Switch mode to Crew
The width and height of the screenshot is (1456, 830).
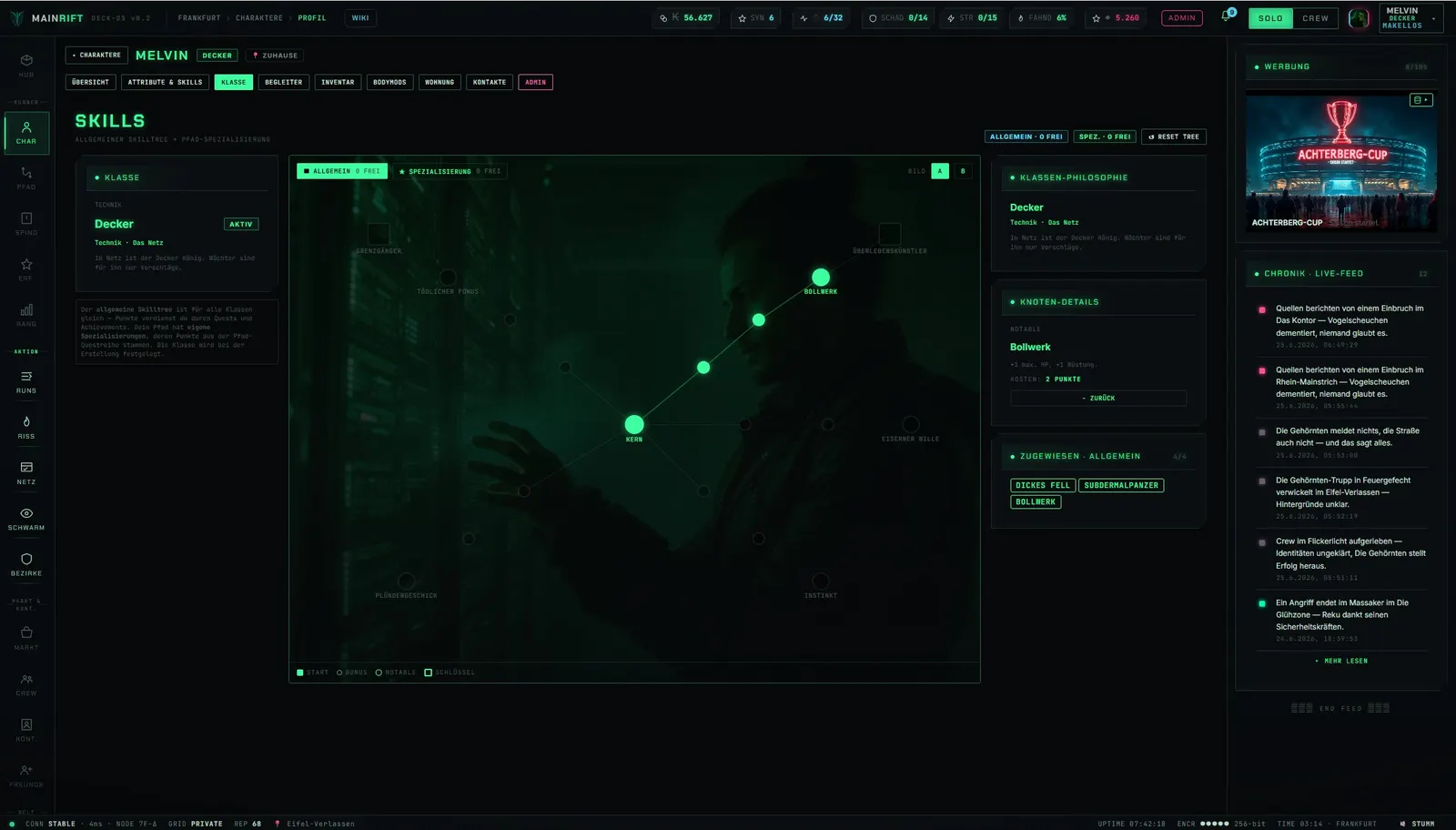pyautogui.click(x=1315, y=18)
